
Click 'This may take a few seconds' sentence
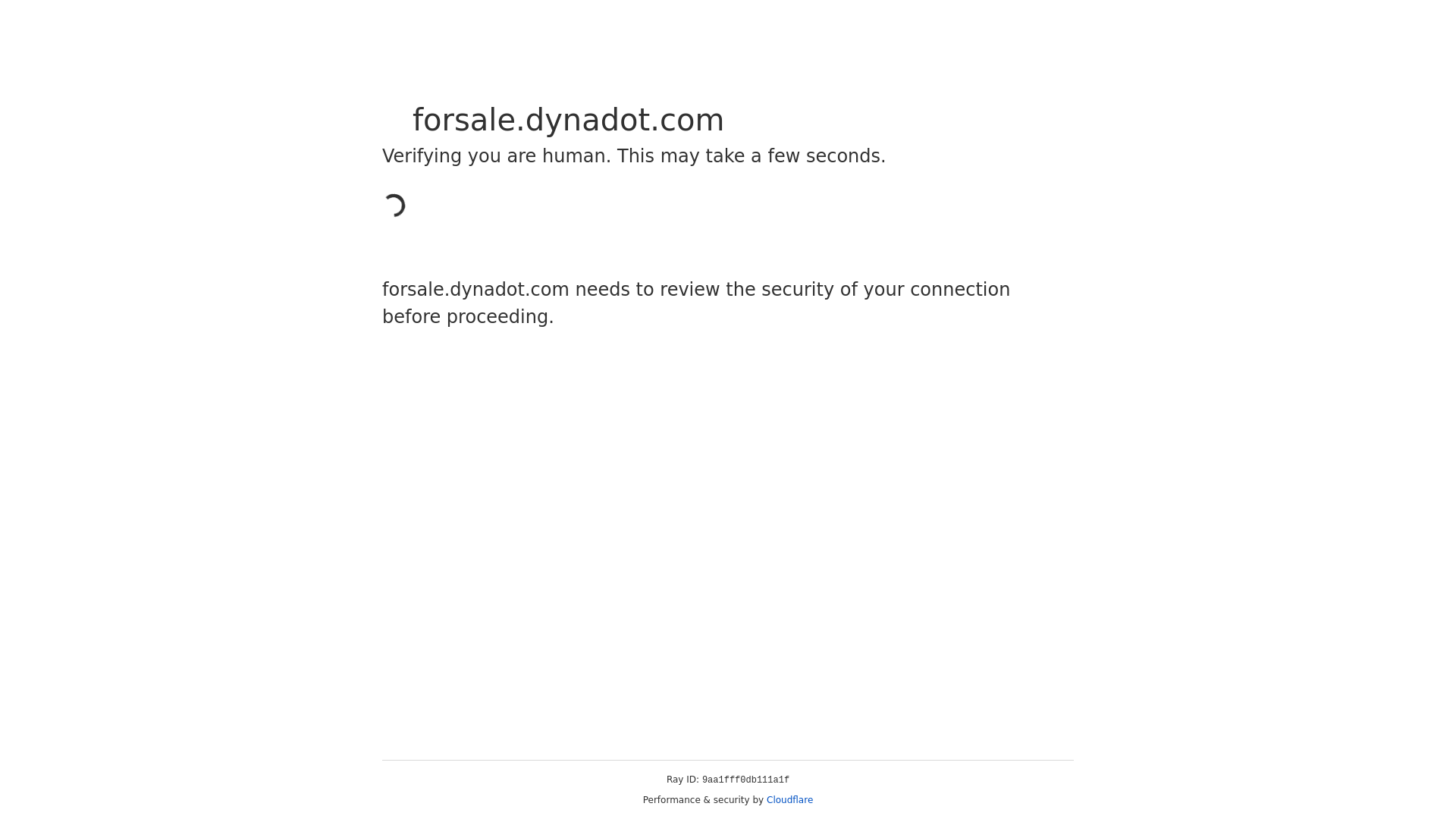(751, 156)
